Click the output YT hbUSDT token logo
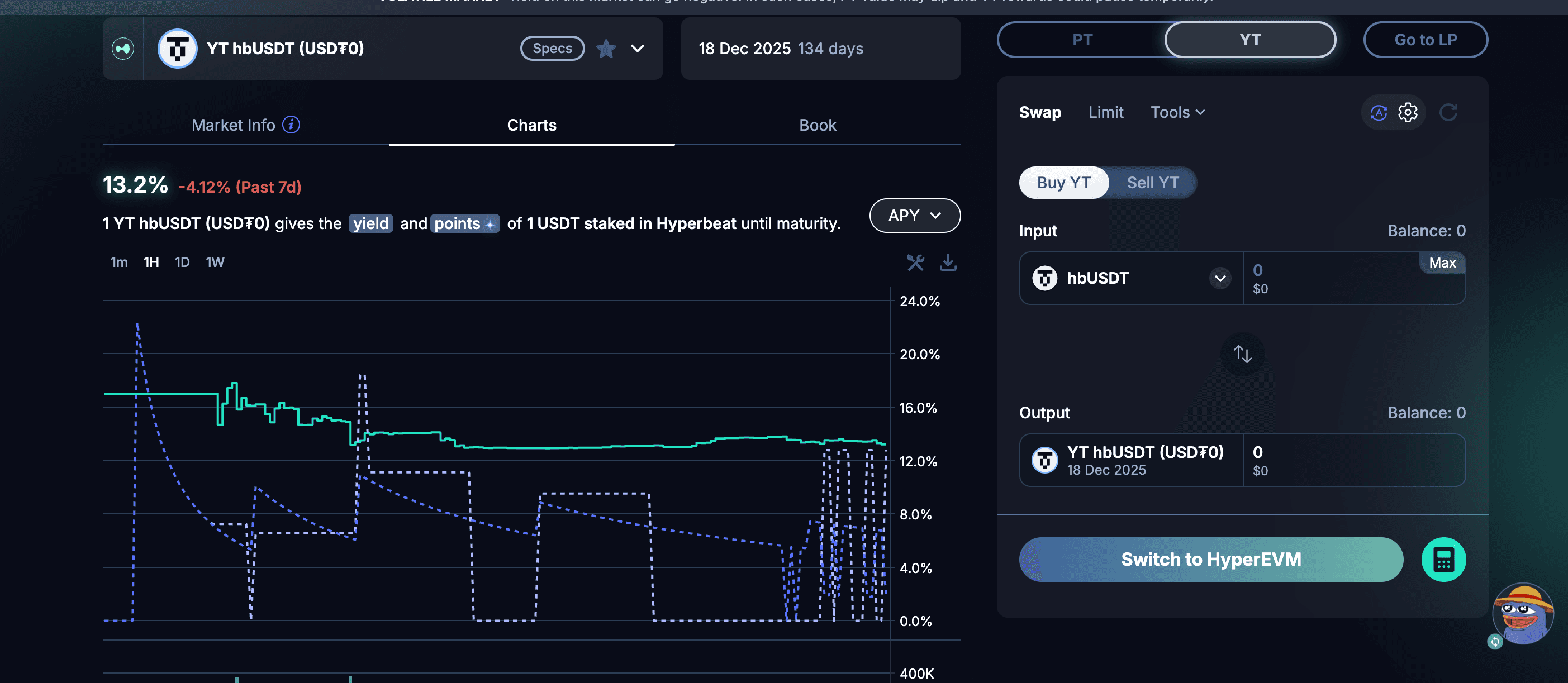The image size is (1568, 683). (1044, 460)
